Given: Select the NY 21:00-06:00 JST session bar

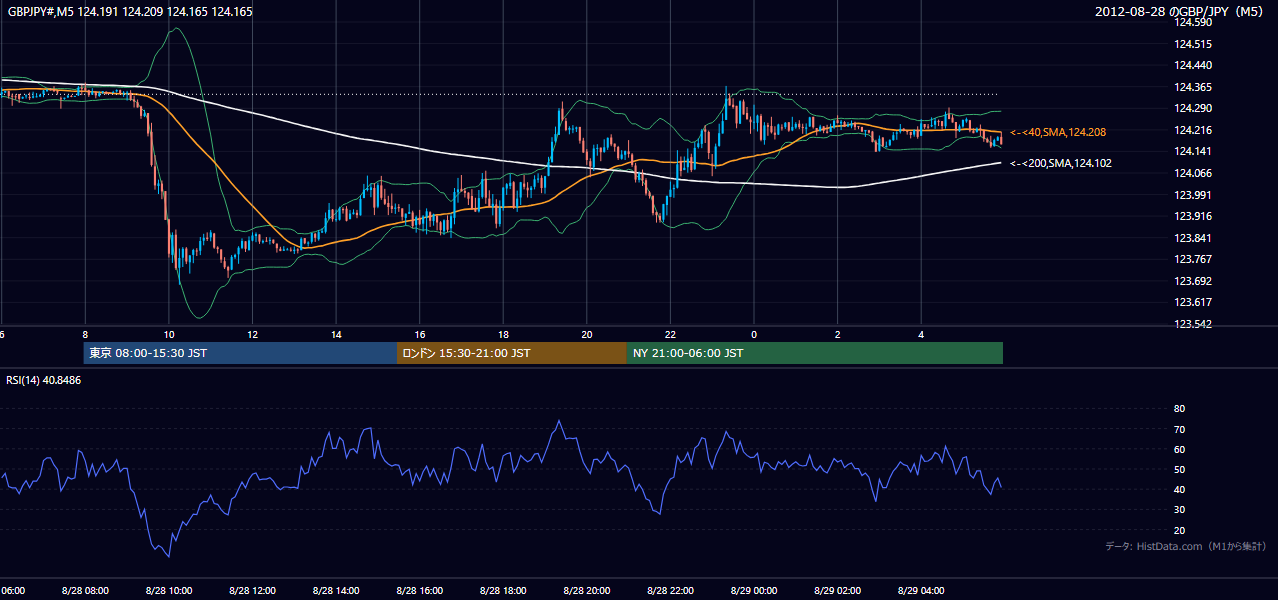Looking at the screenshot, I should click(x=815, y=353).
